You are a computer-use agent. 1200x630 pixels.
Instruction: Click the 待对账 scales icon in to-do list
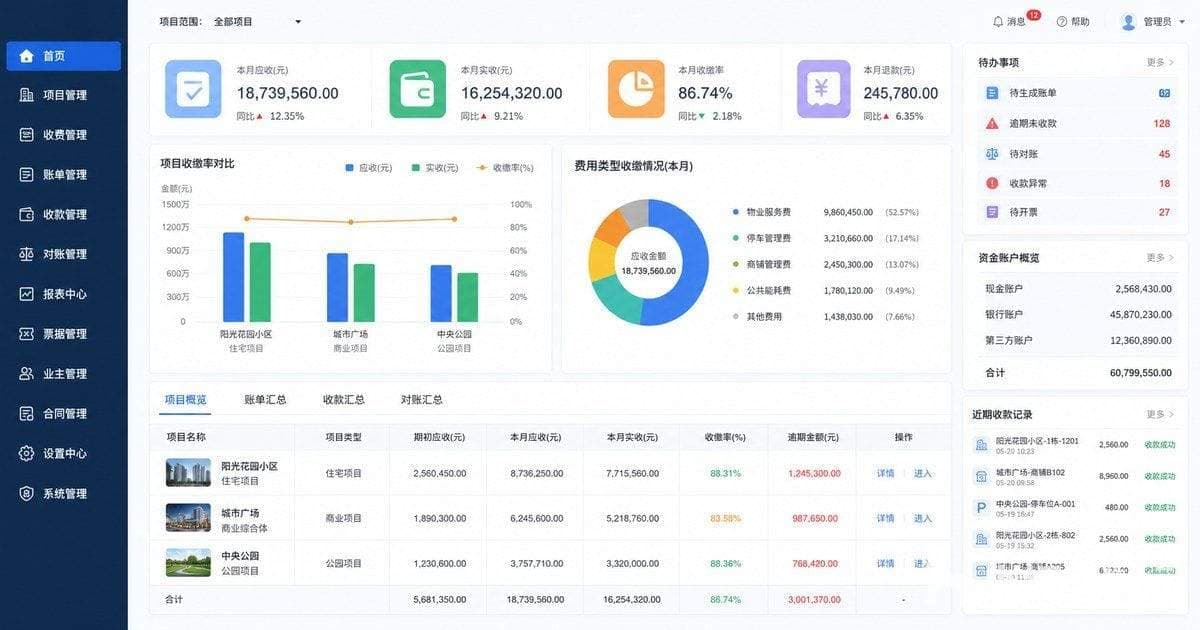pyautogui.click(x=992, y=154)
